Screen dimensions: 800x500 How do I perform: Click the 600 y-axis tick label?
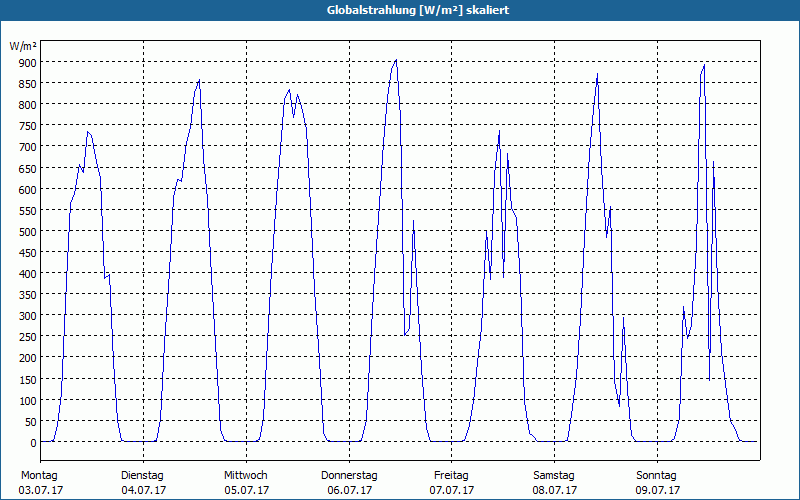point(29,190)
